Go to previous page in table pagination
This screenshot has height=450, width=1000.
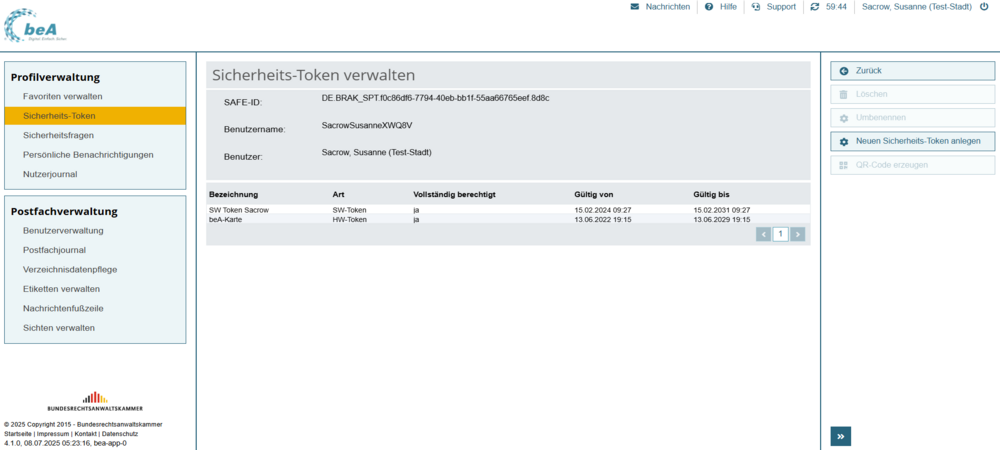tap(764, 234)
